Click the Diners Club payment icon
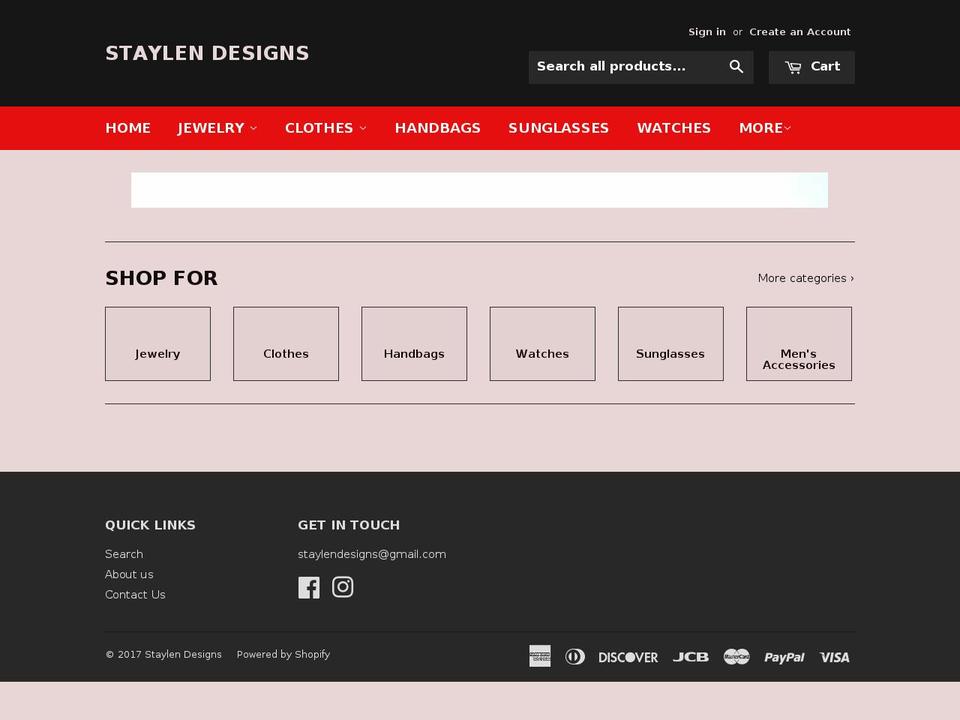Image resolution: width=960 pixels, height=720 pixels. (x=575, y=657)
